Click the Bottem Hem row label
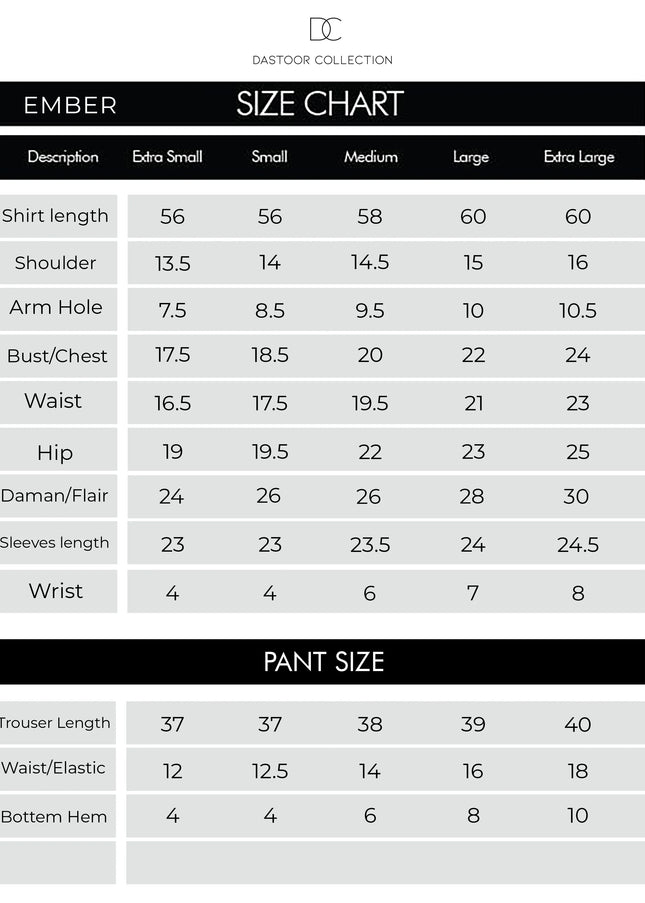The height and width of the screenshot is (903, 645). (54, 817)
